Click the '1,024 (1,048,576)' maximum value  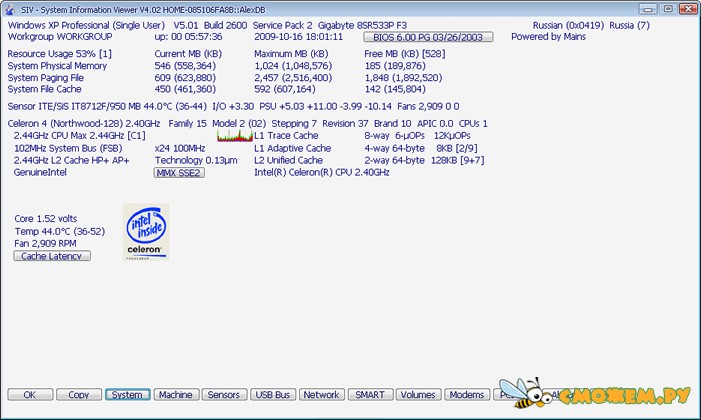pyautogui.click(x=293, y=66)
